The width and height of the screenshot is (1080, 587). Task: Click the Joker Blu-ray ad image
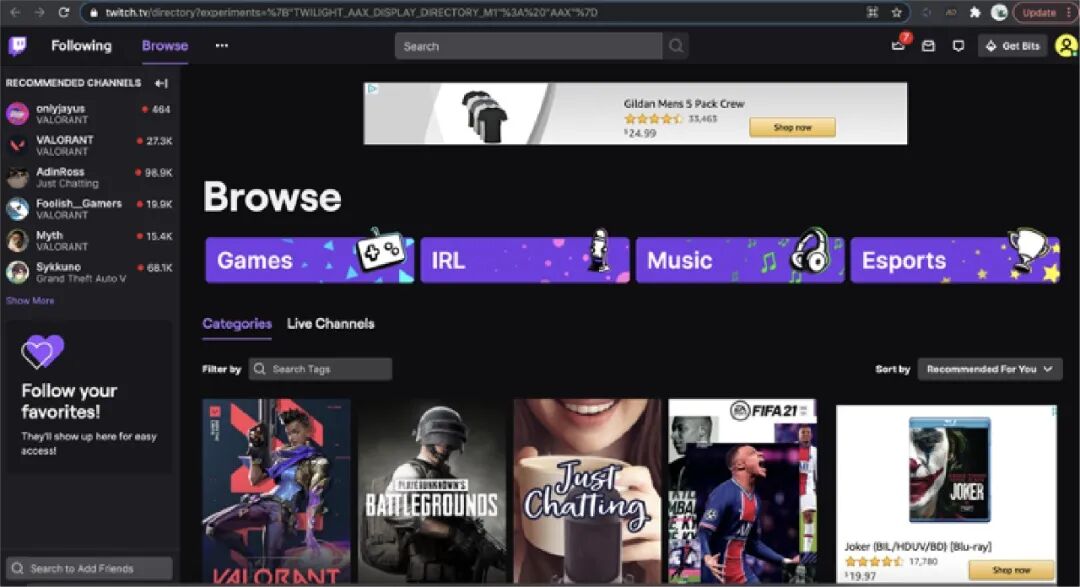949,470
